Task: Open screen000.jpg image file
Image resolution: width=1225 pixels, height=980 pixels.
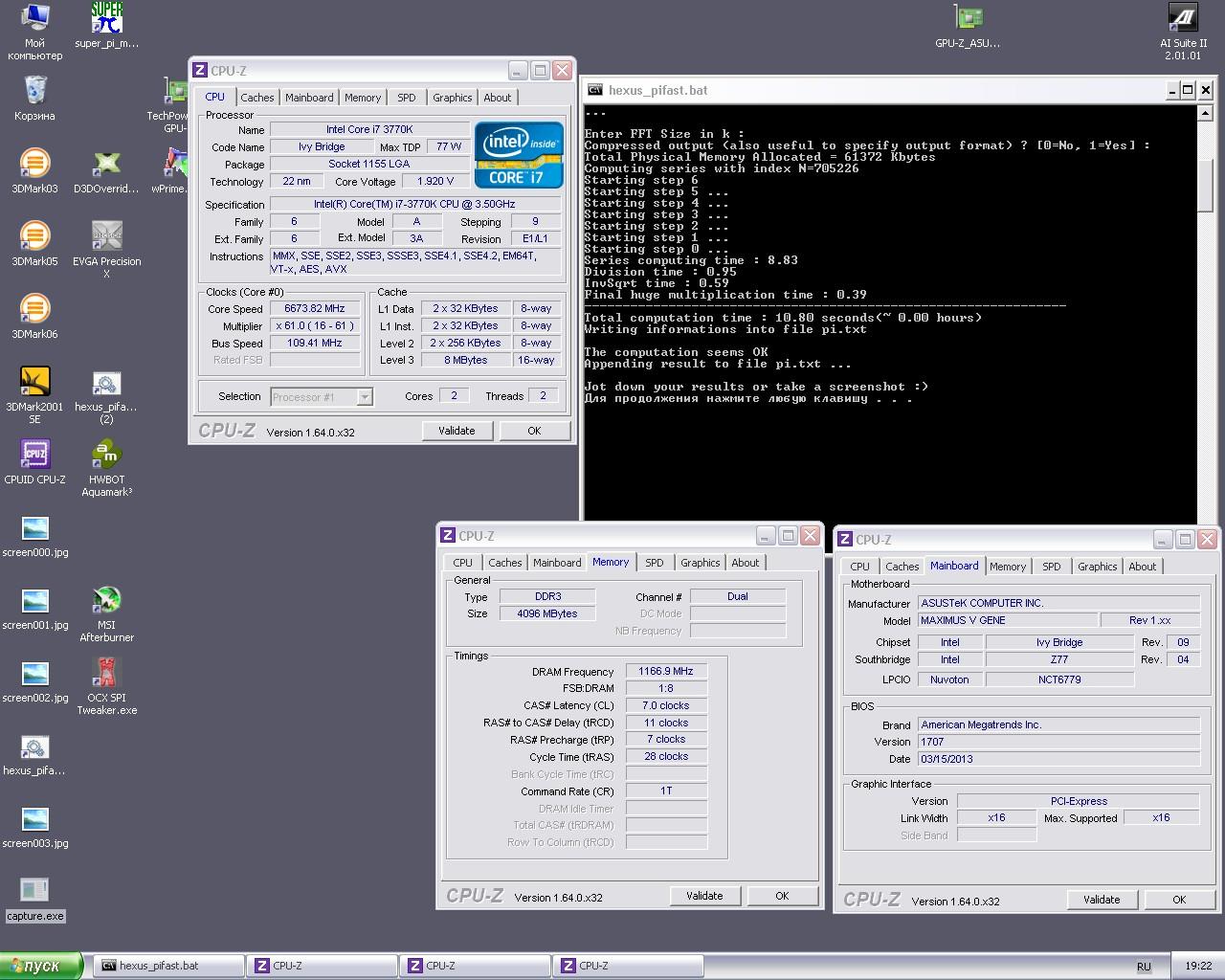Action: [x=34, y=534]
